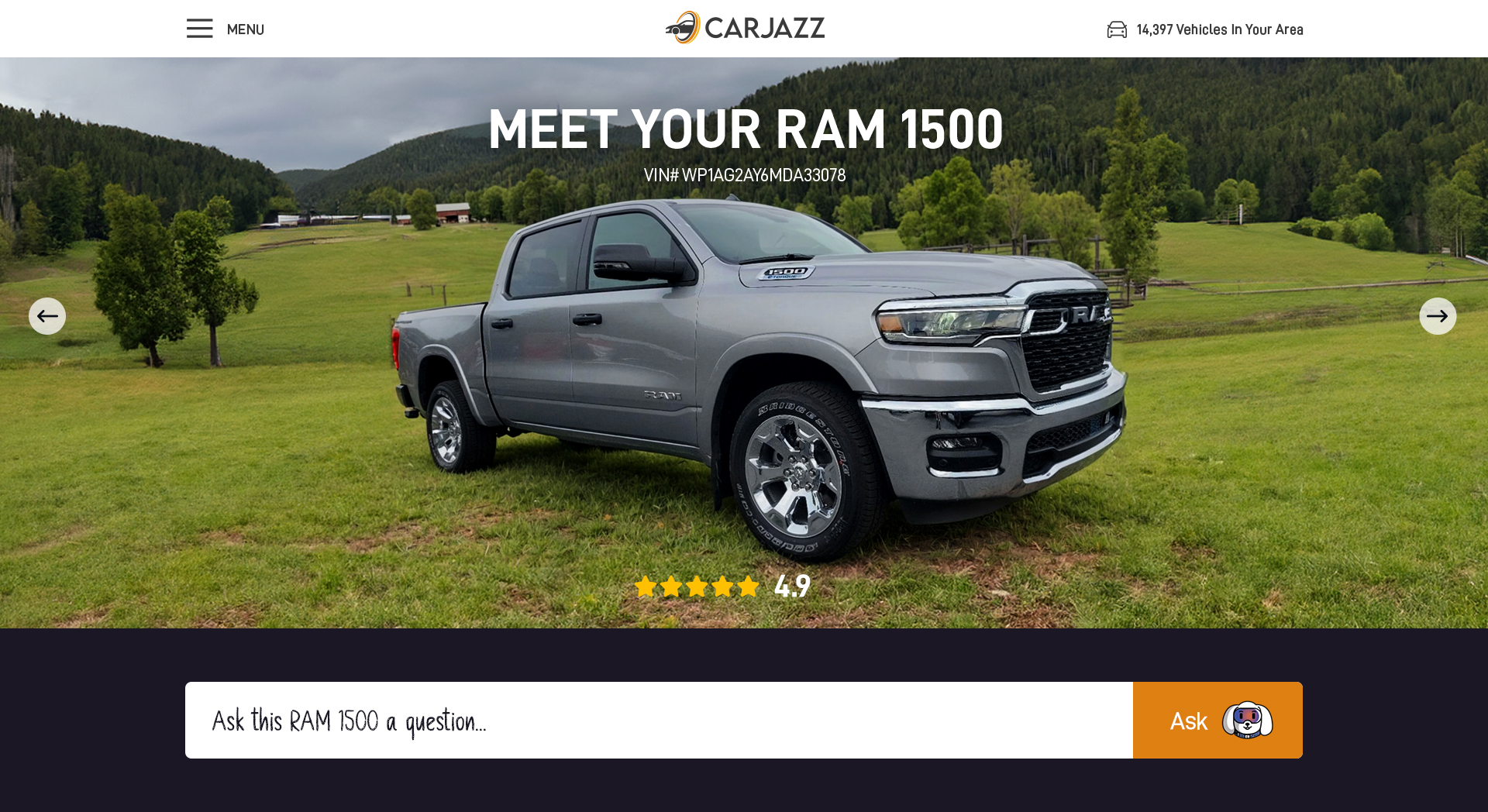Image resolution: width=1488 pixels, height=812 pixels.
Task: Click the third rating star
Action: (x=697, y=587)
